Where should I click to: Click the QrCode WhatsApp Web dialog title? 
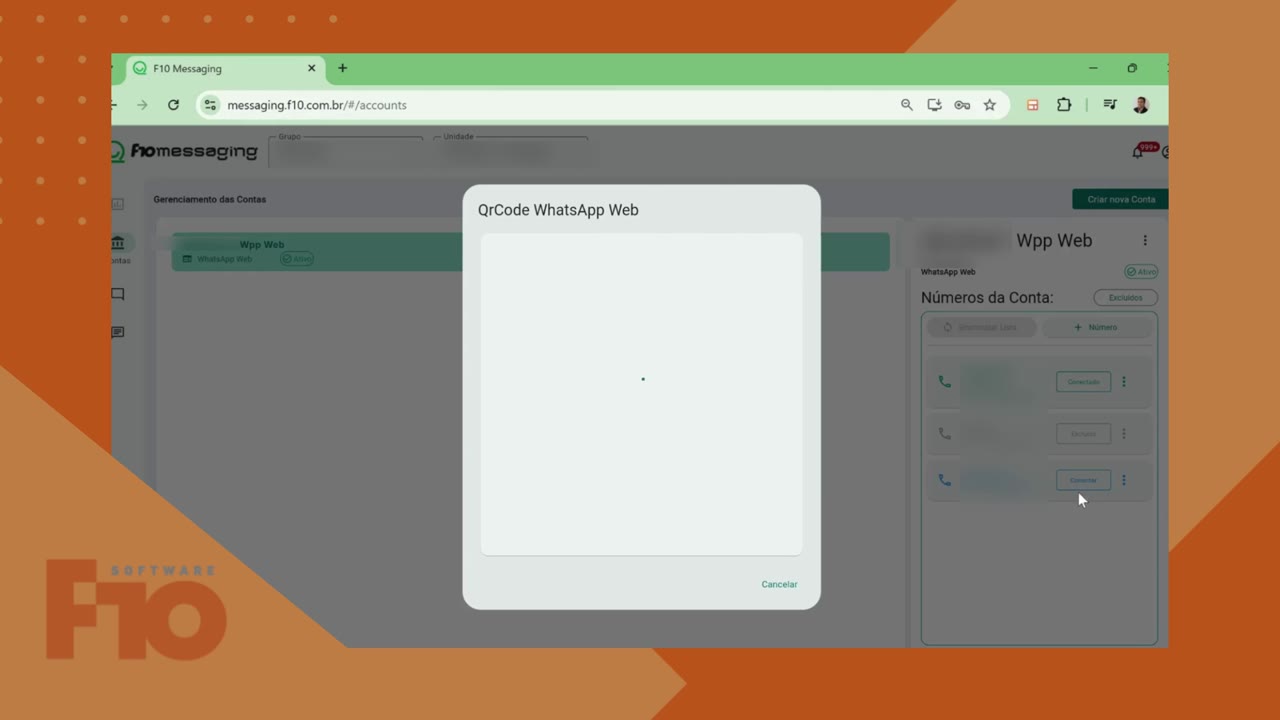[x=558, y=210]
